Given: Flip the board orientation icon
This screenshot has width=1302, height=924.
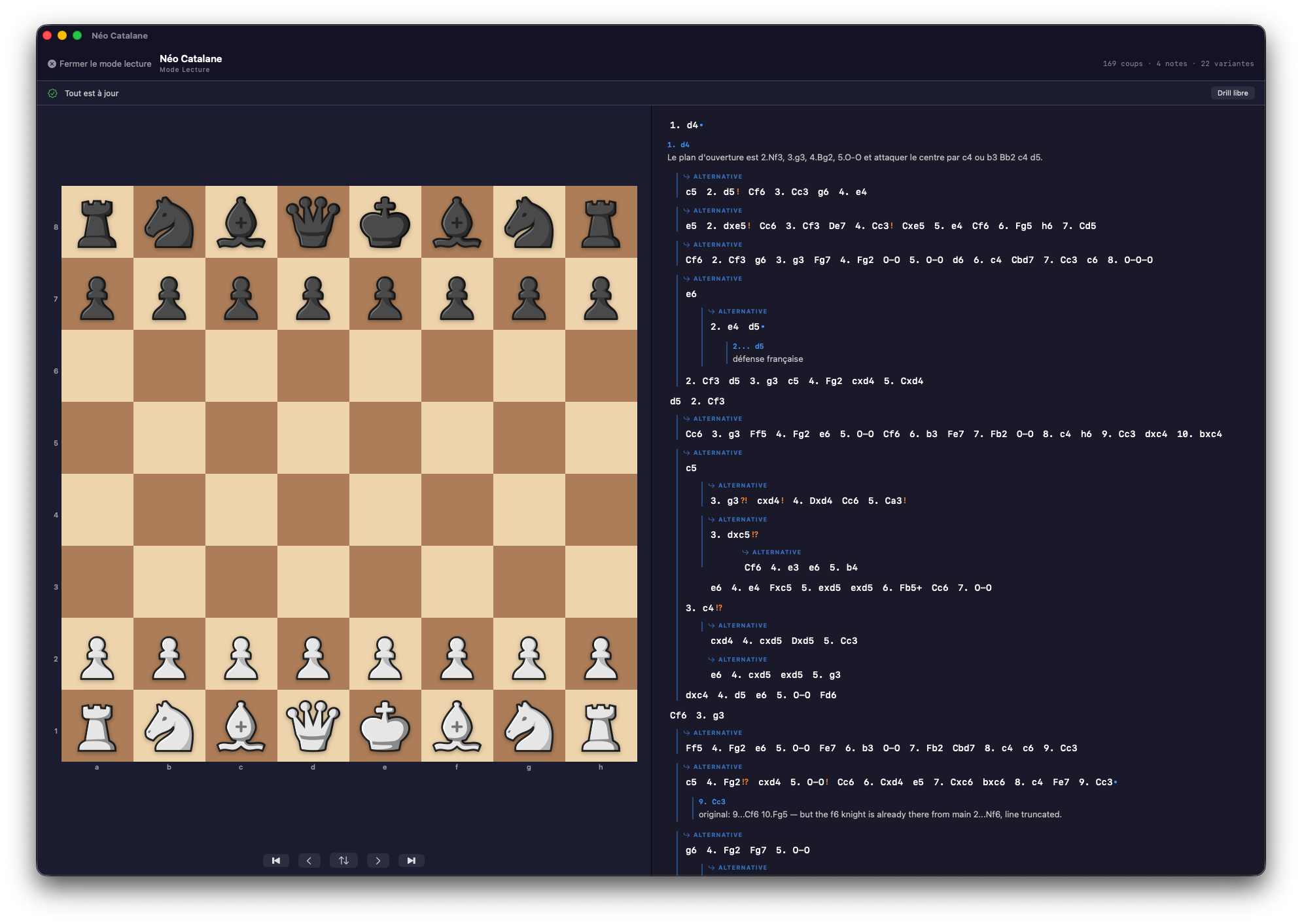Looking at the screenshot, I should (343, 861).
